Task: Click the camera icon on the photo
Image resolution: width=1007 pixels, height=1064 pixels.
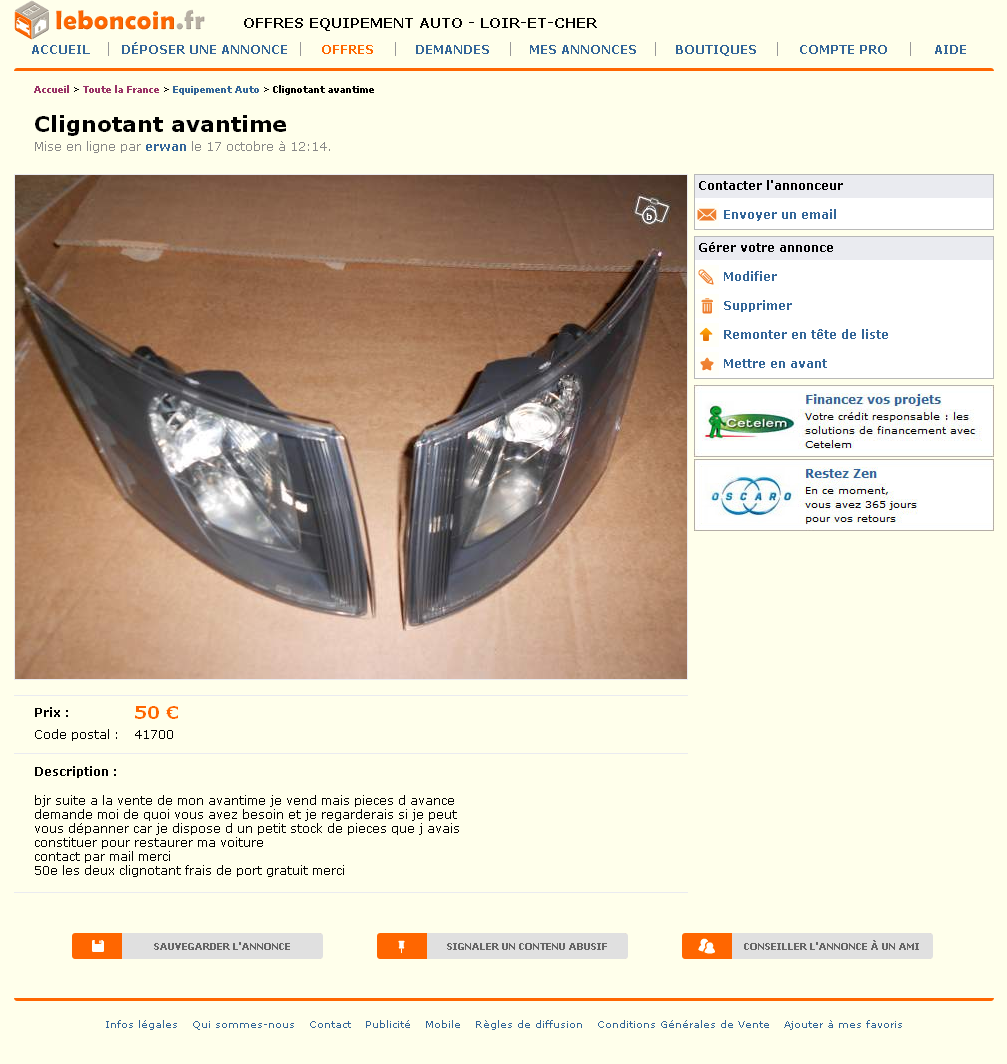Action: click(651, 210)
